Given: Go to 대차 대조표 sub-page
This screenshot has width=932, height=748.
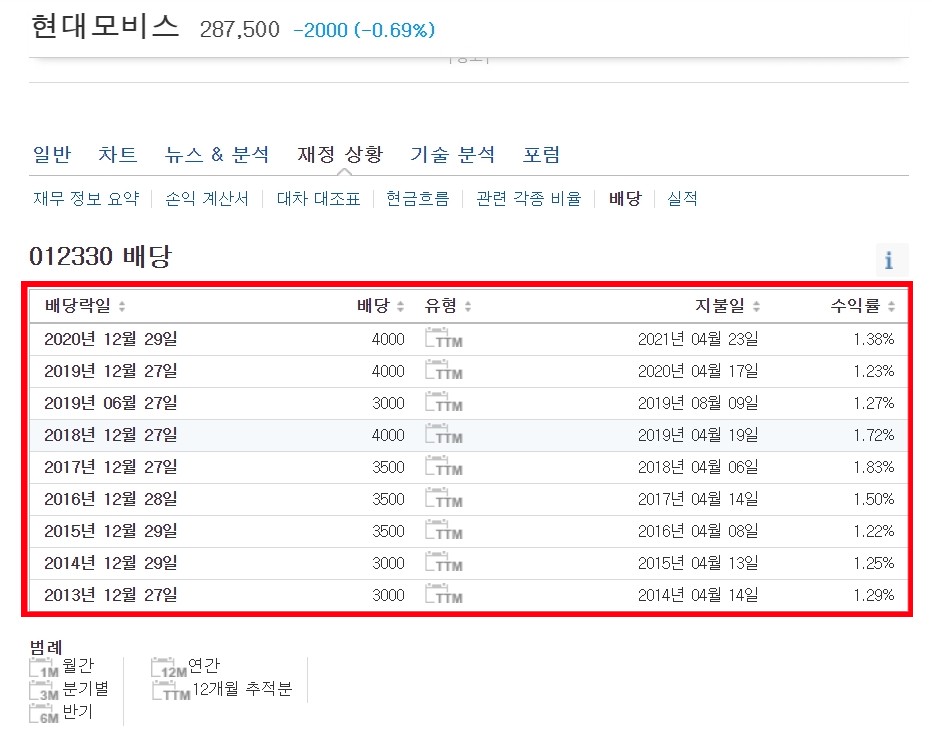Looking at the screenshot, I should [319, 199].
